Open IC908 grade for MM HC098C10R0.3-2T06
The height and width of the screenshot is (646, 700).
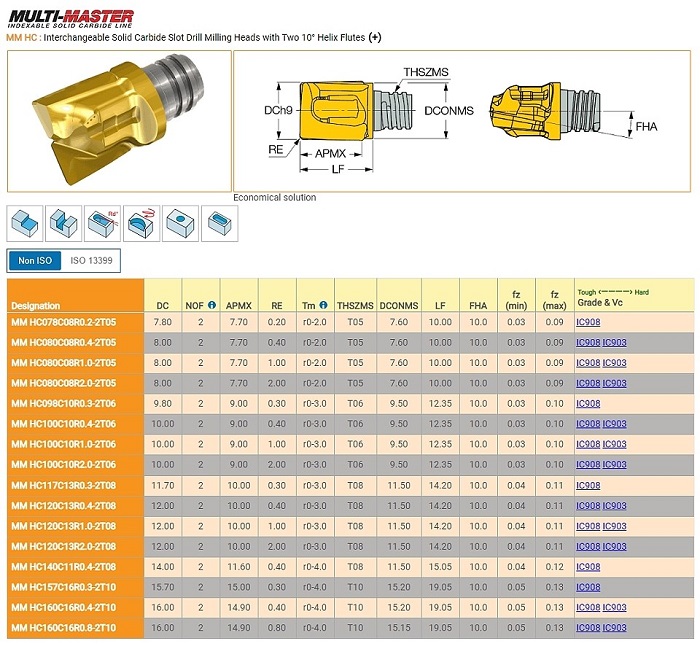(x=588, y=404)
